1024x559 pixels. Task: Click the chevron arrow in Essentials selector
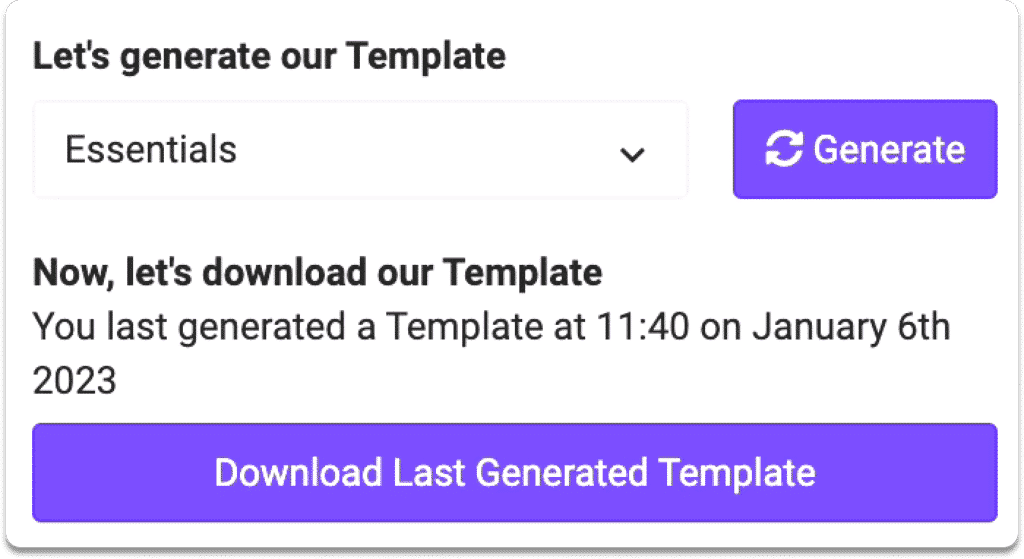click(x=632, y=155)
